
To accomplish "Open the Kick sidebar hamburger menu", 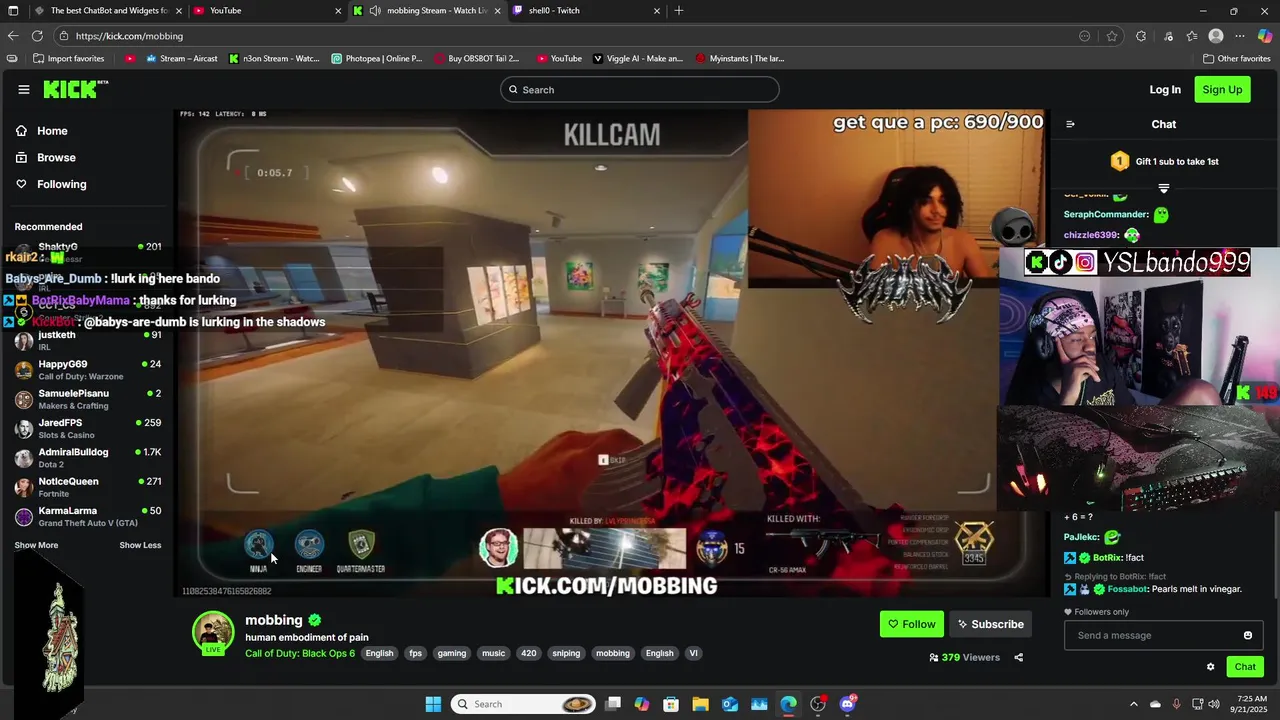I will [x=24, y=90].
